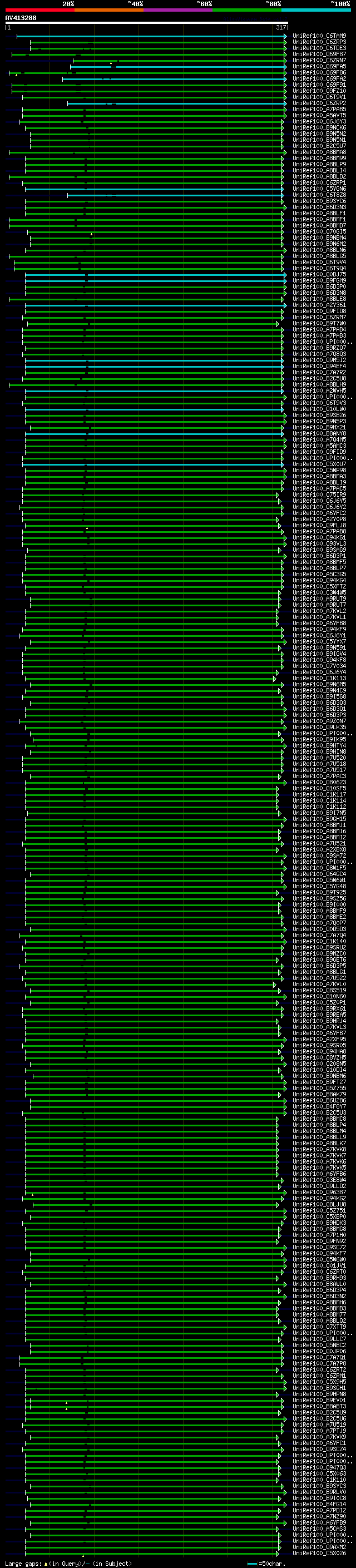Select the UniRef100_B4FG14 hit label
Viewport: 356px width, 1568px height.
(319, 1504)
